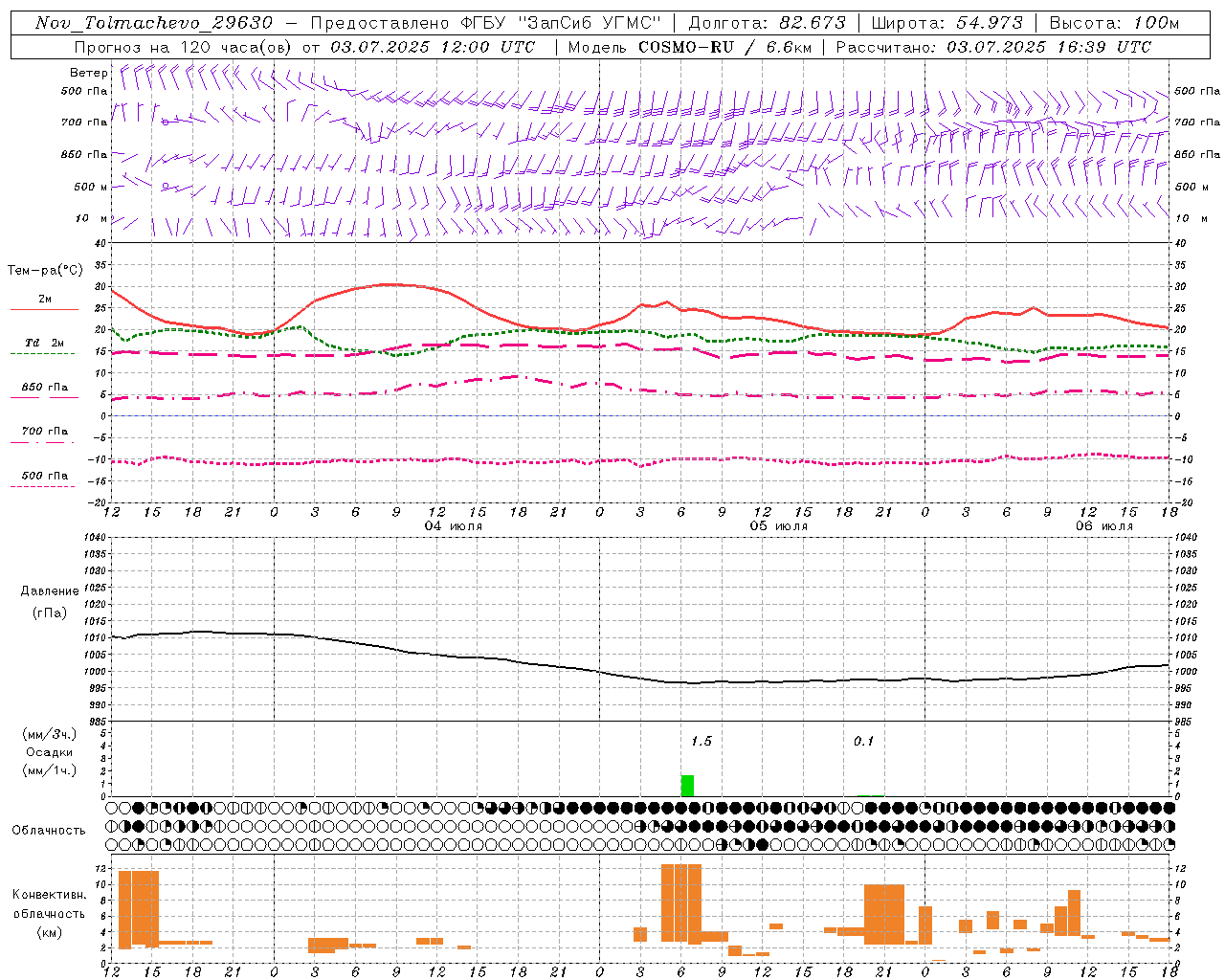Click the Давление pressure panel label
Screen dimensions: 1225x980
(50, 591)
